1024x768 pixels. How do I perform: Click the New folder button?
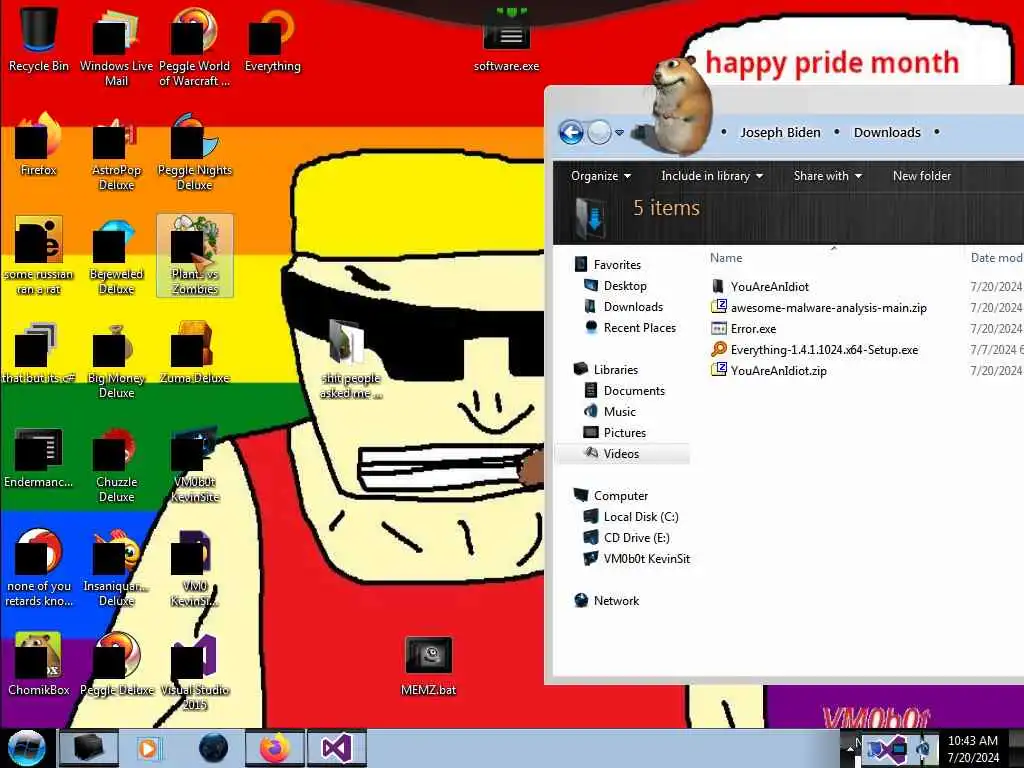pos(921,176)
